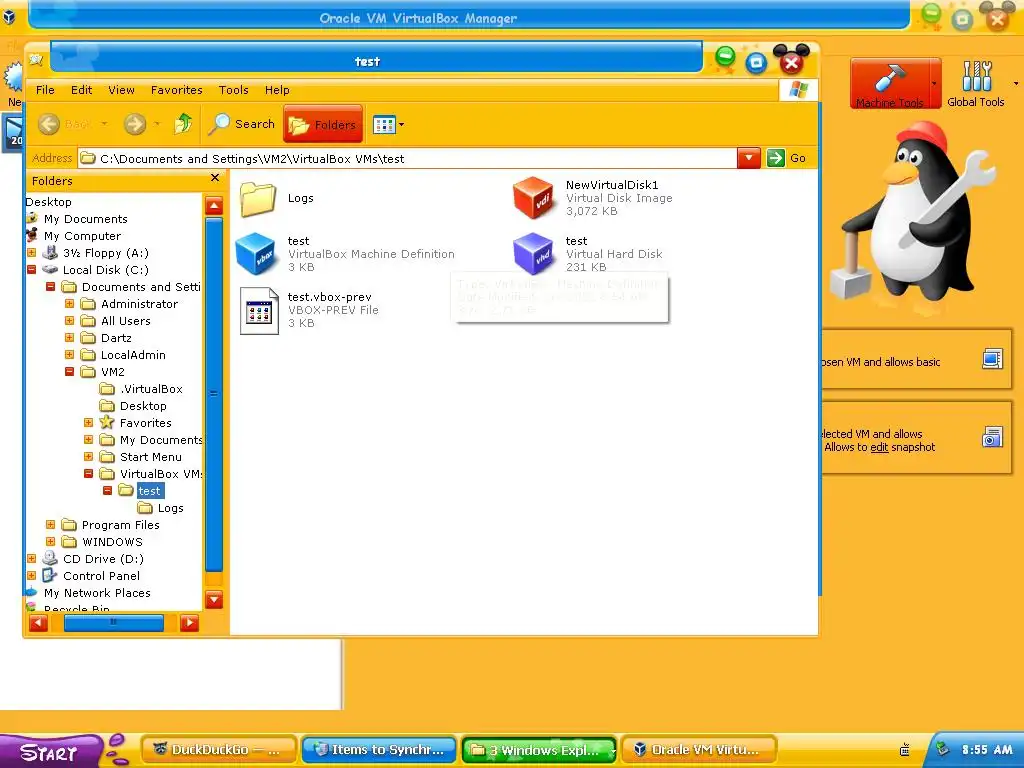
Task: Switch to Oracle VM VirtualBox taskbar button
Action: [699, 750]
